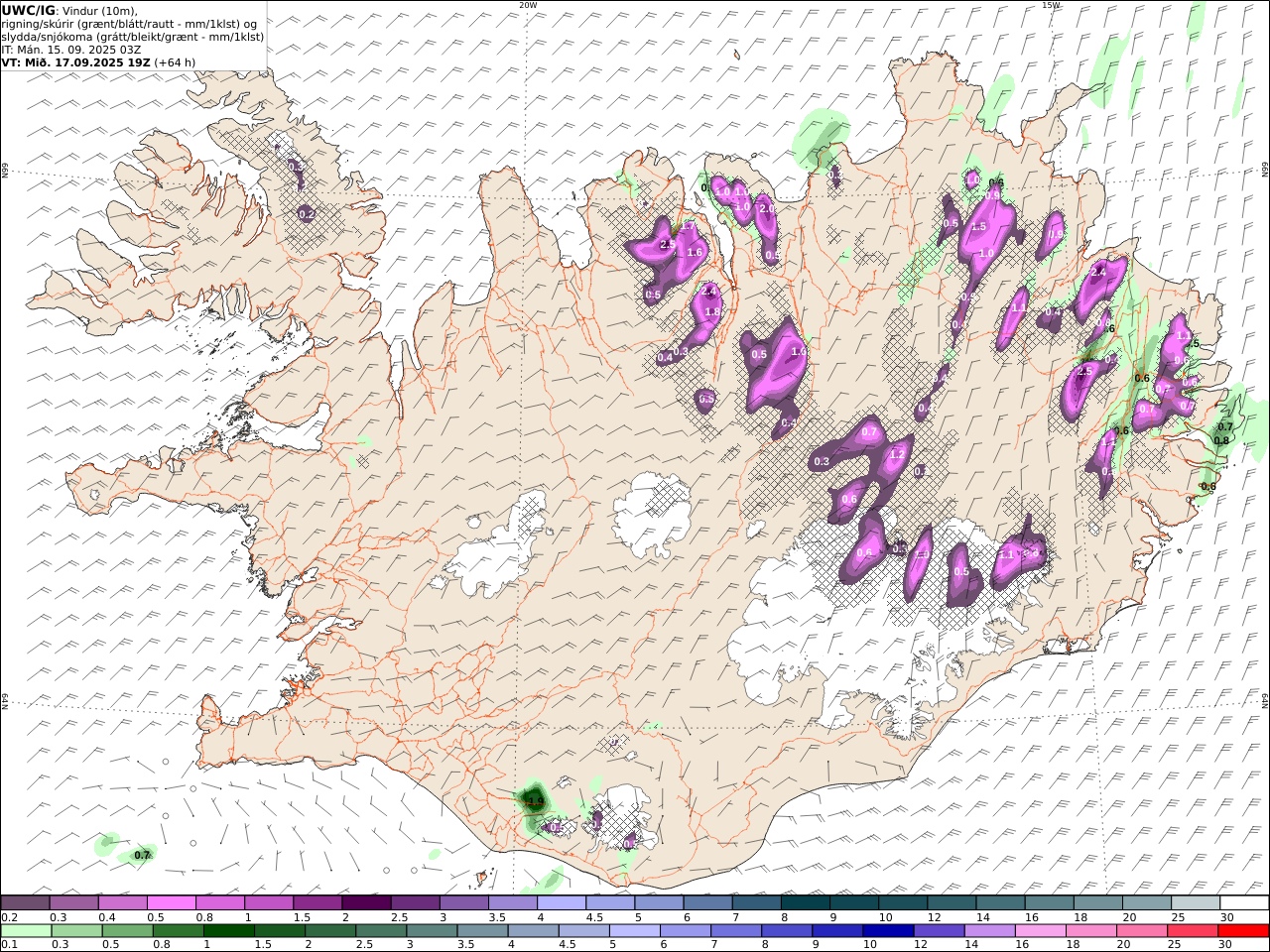Viewport: 1270px width, 952px height.
Task: Click the '20W' longitude label
Action: [x=528, y=5]
